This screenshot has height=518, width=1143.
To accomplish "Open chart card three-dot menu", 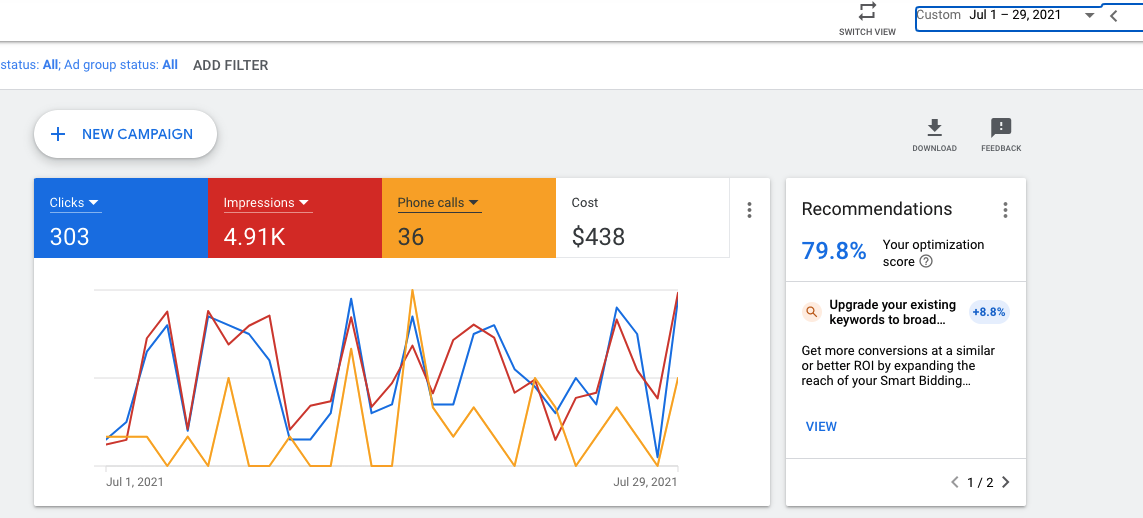I will [749, 211].
